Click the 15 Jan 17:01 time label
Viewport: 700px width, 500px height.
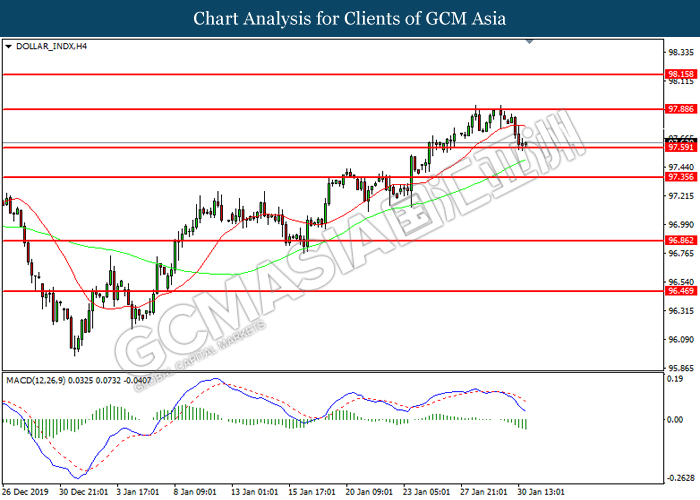pos(312,492)
